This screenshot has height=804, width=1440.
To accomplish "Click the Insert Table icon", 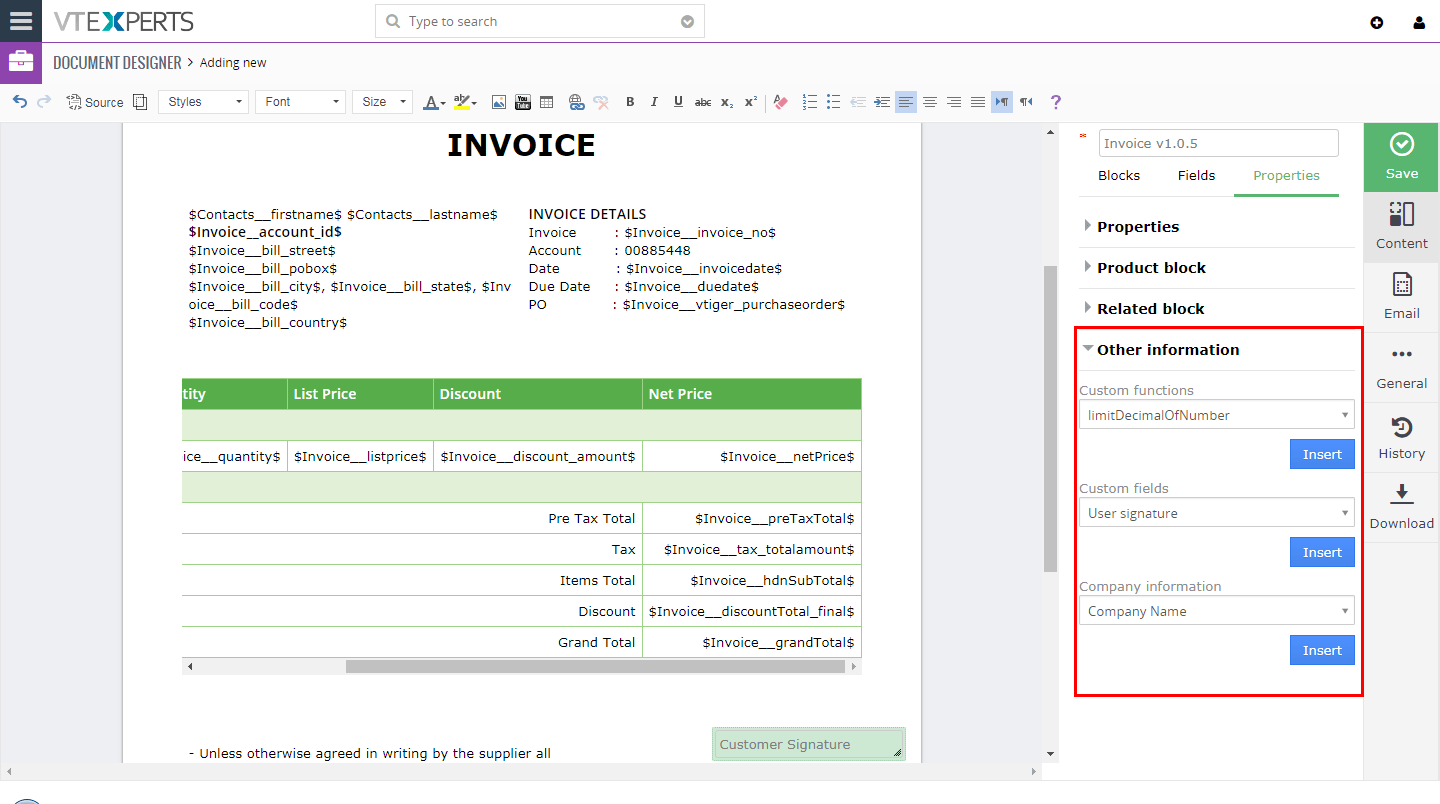I will [x=546, y=101].
